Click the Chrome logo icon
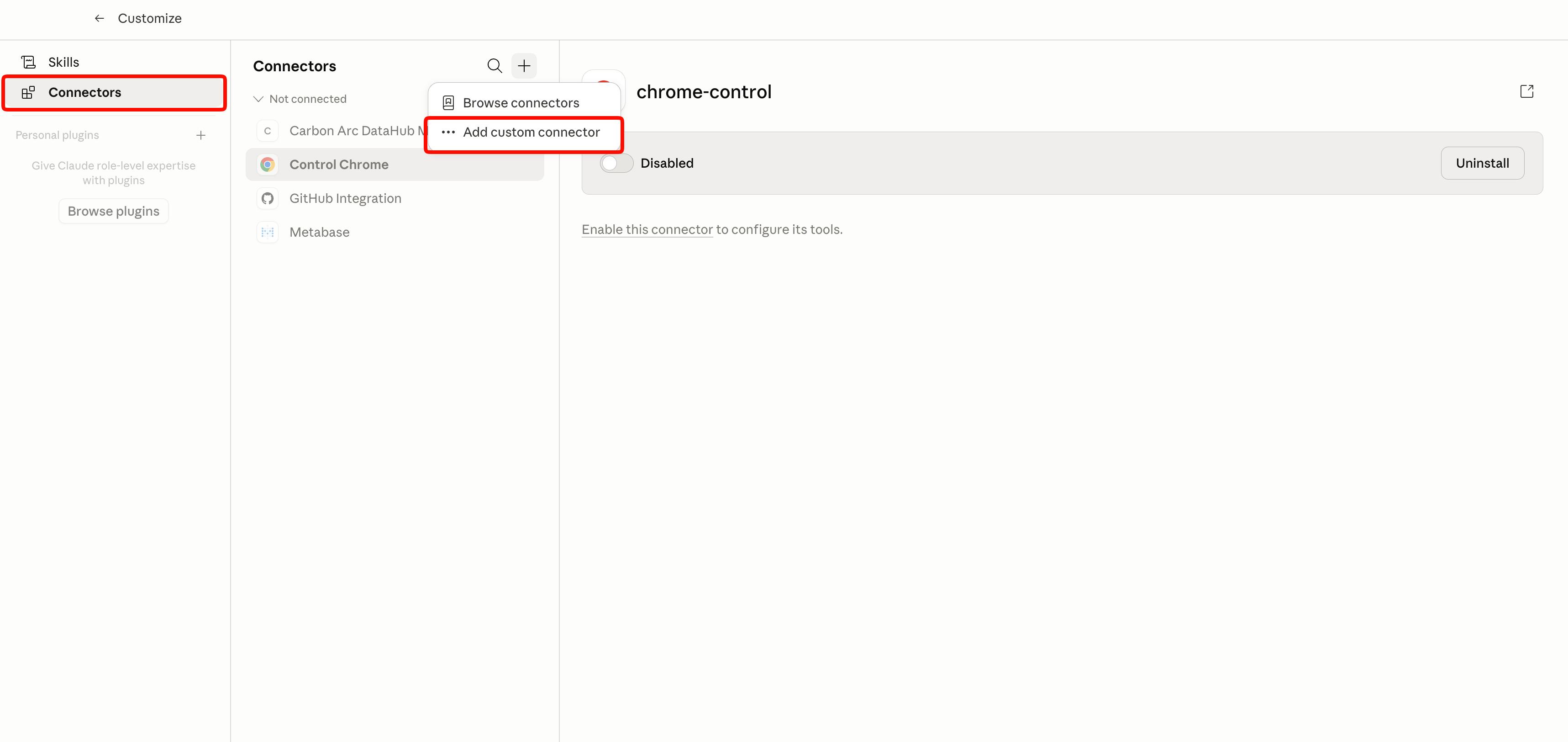1568x742 pixels. (267, 164)
